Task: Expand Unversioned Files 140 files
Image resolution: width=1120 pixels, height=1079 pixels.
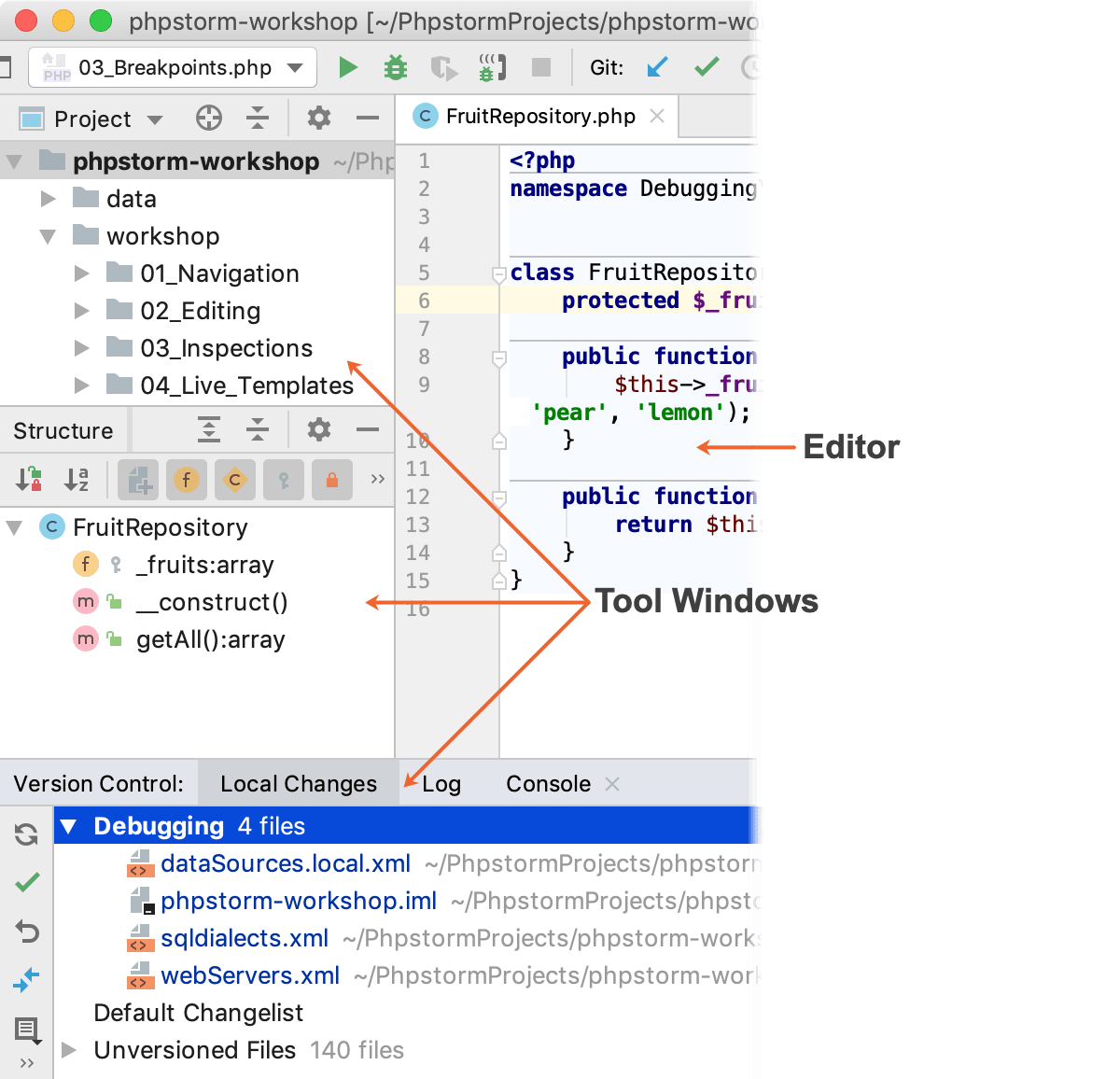Action: (69, 1050)
